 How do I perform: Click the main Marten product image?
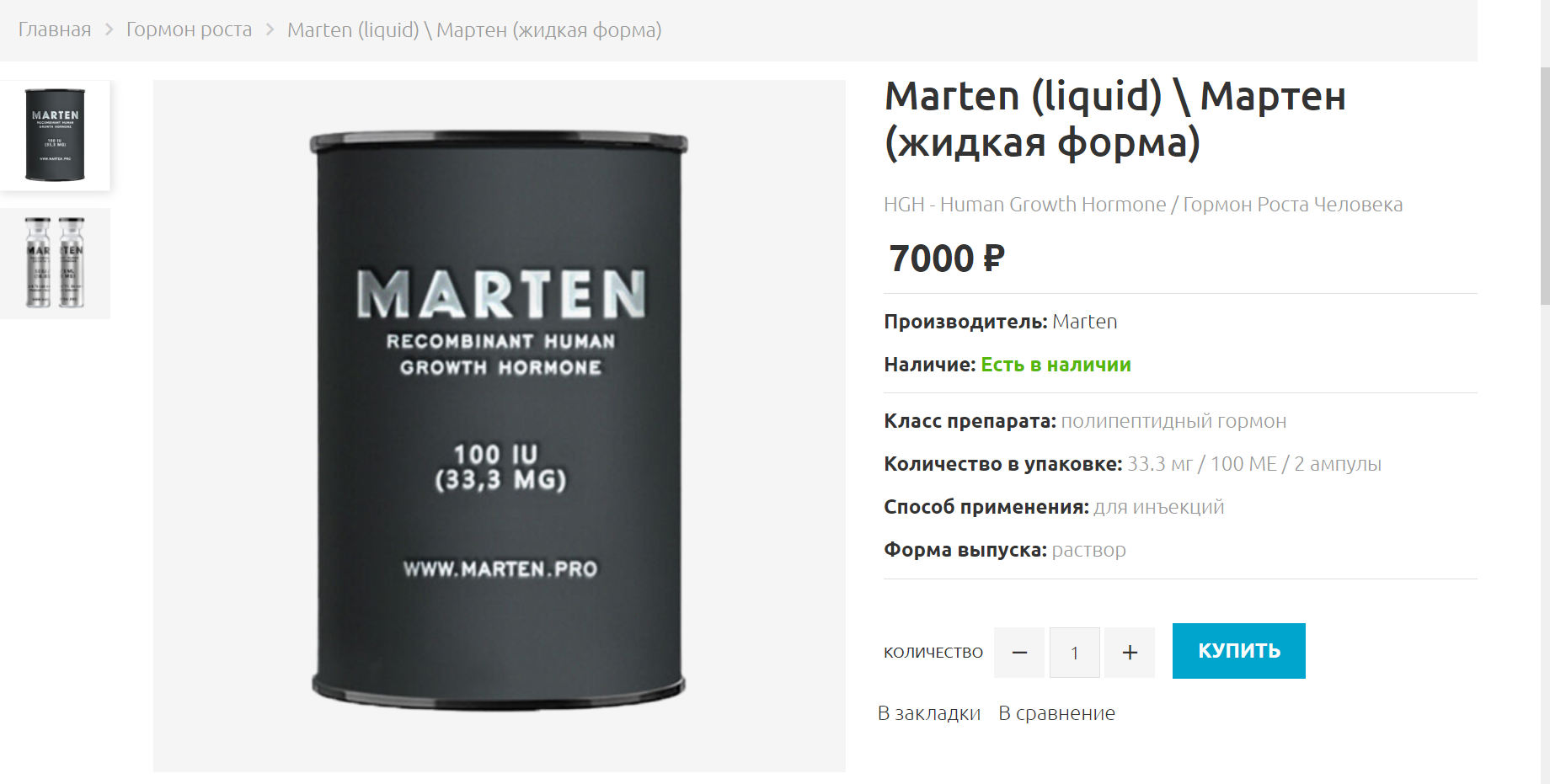500,425
